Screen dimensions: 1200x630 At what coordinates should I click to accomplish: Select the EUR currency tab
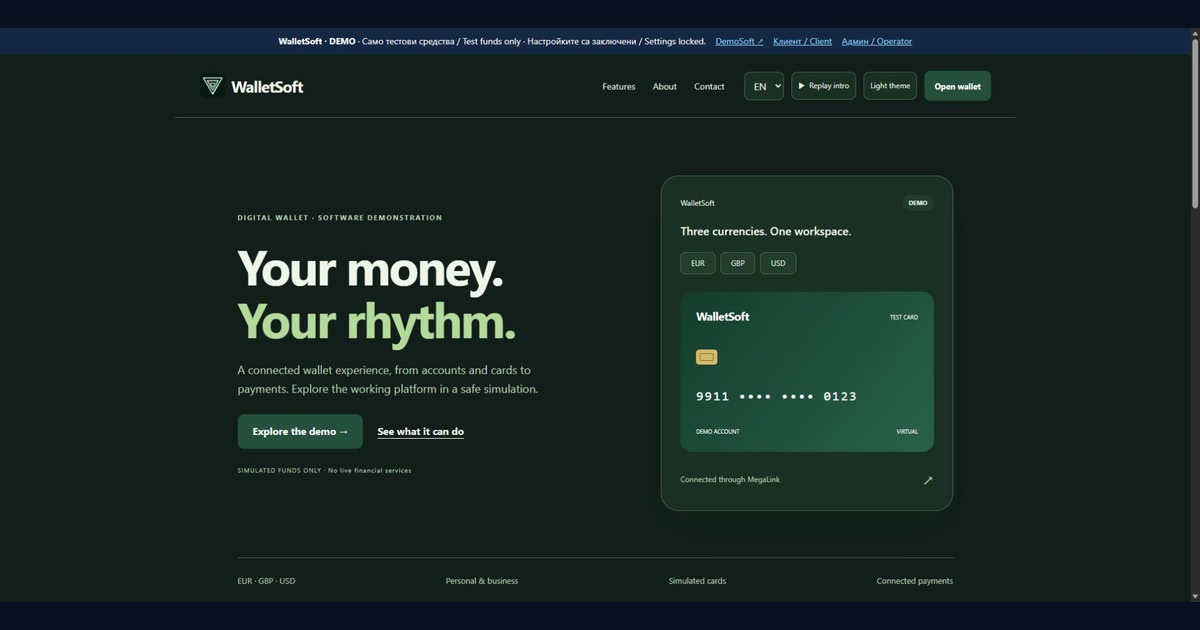pos(698,263)
